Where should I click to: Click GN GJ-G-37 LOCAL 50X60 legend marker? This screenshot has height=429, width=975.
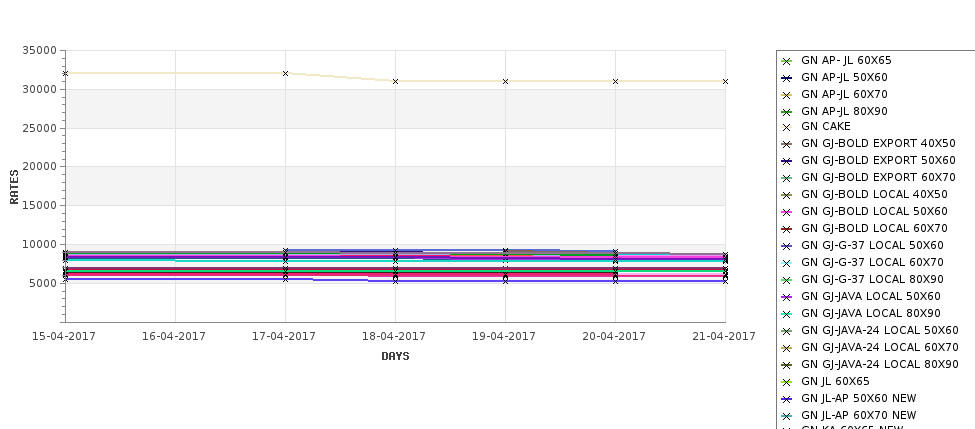pos(787,246)
